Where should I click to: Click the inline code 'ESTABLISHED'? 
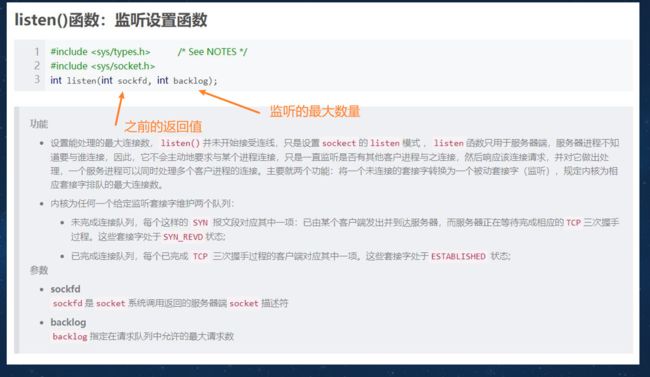458,256
